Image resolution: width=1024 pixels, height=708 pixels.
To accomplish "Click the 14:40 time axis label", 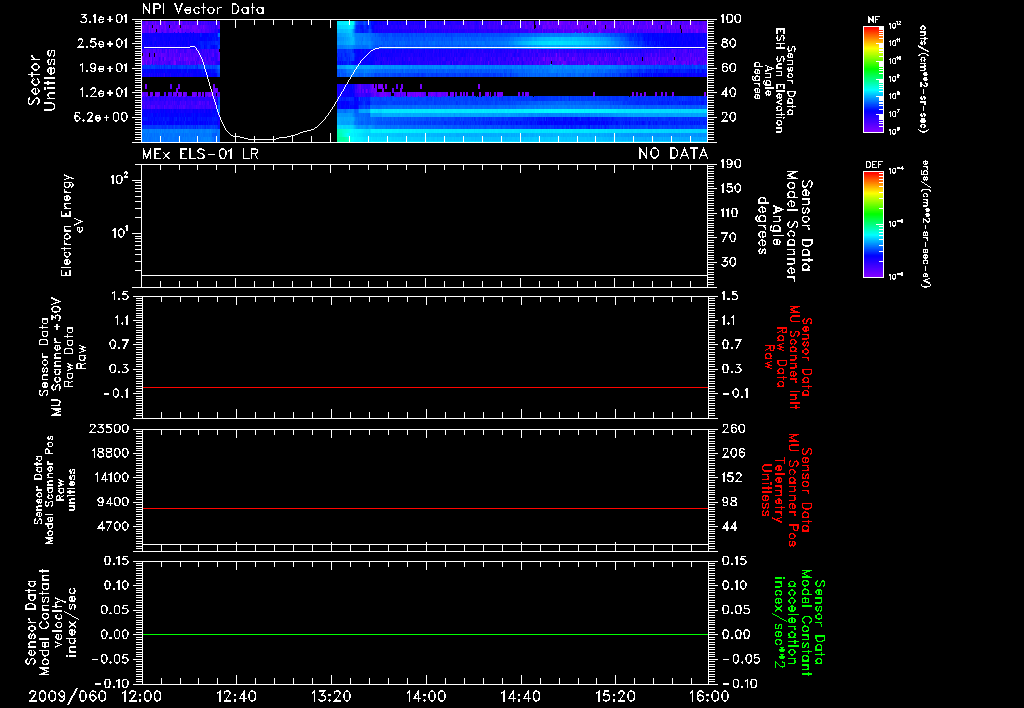I will (520, 695).
